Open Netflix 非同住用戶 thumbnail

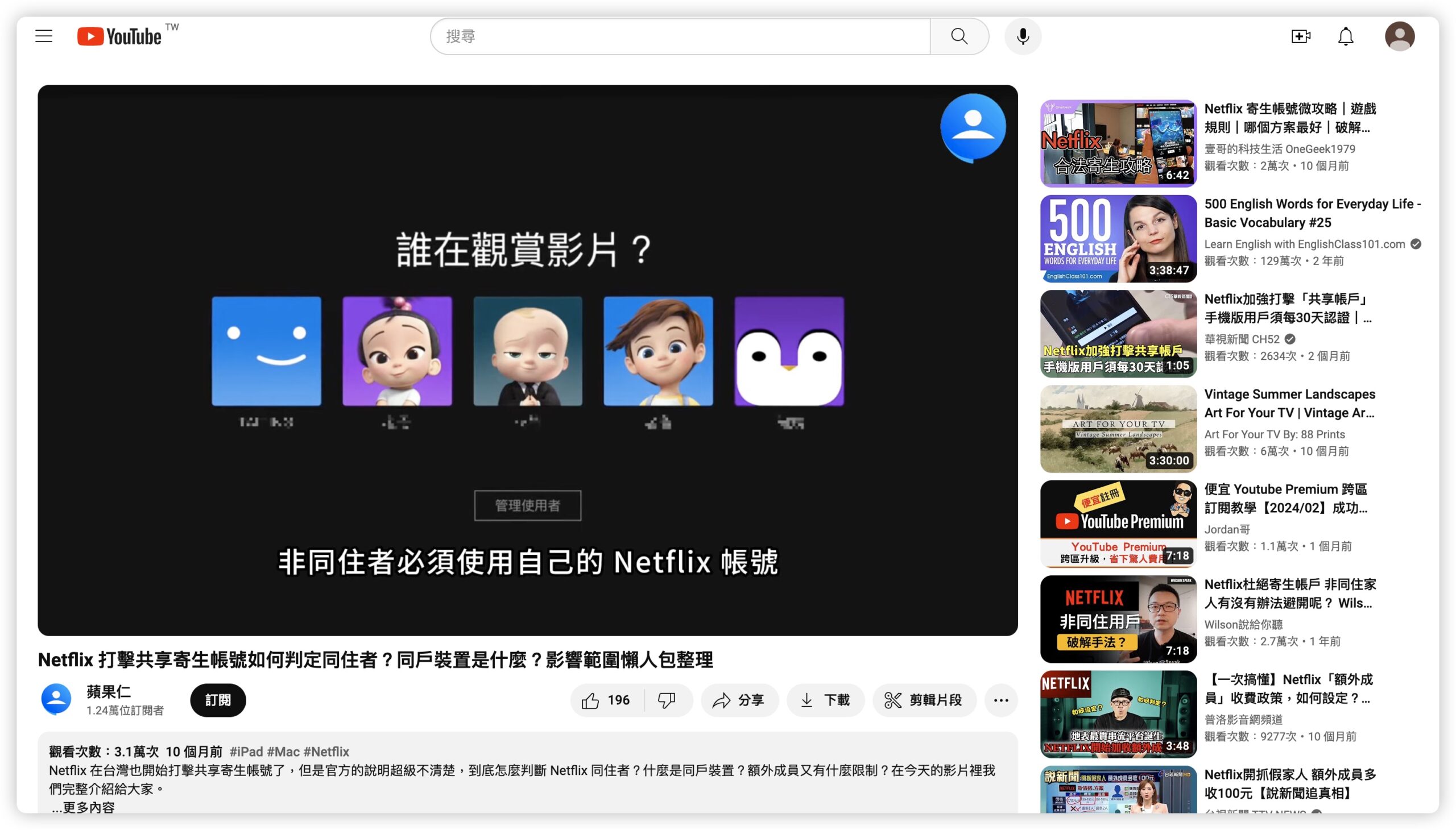[x=1118, y=619]
